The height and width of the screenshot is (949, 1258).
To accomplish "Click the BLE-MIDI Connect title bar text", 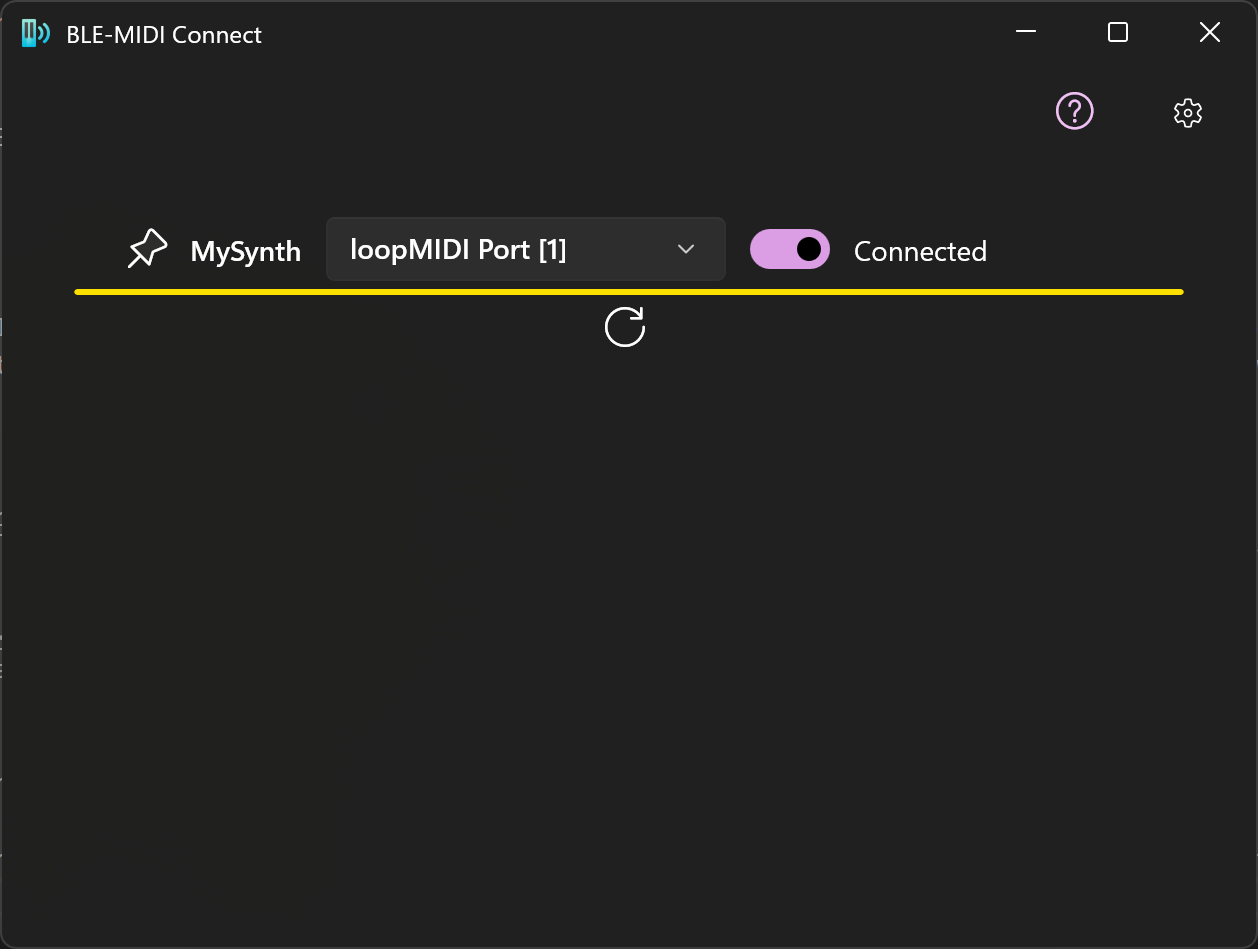I will coord(164,34).
